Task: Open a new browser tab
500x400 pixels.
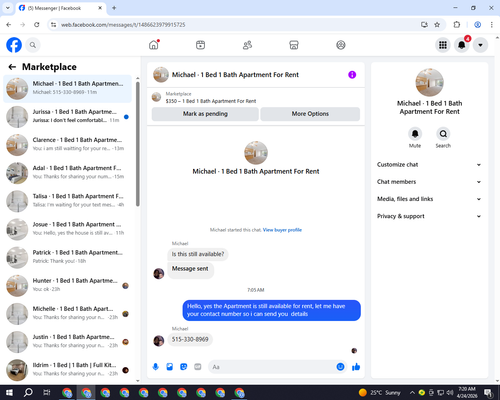Action: point(114,8)
